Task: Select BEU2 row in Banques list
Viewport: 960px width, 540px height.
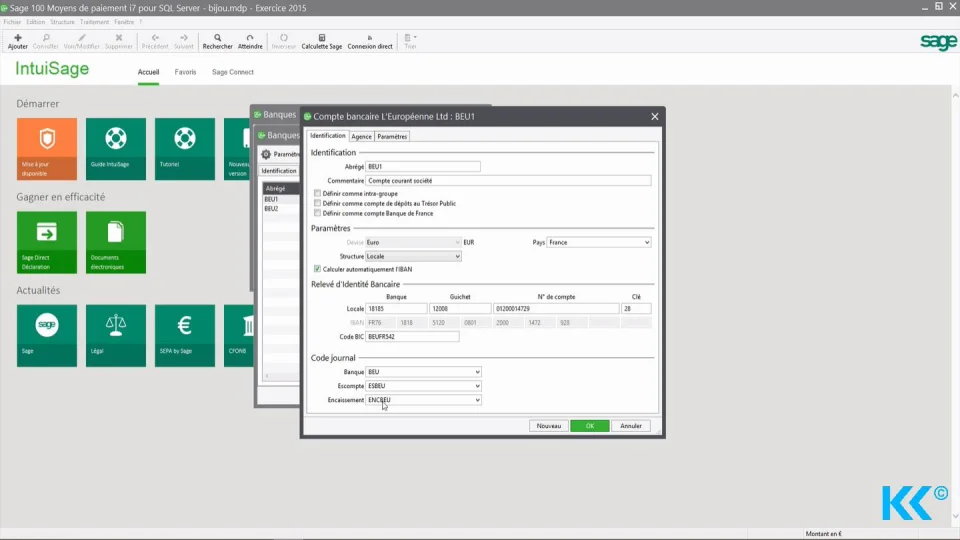Action: click(x=281, y=209)
